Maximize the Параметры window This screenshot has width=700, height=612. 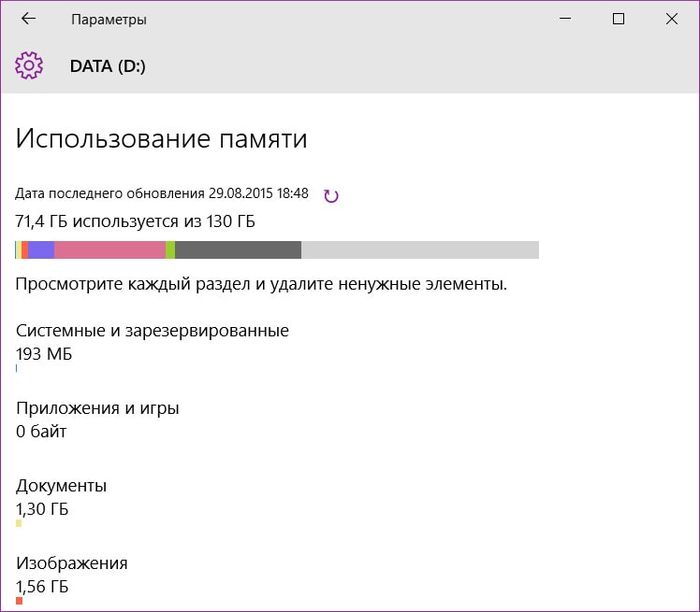tap(618, 19)
